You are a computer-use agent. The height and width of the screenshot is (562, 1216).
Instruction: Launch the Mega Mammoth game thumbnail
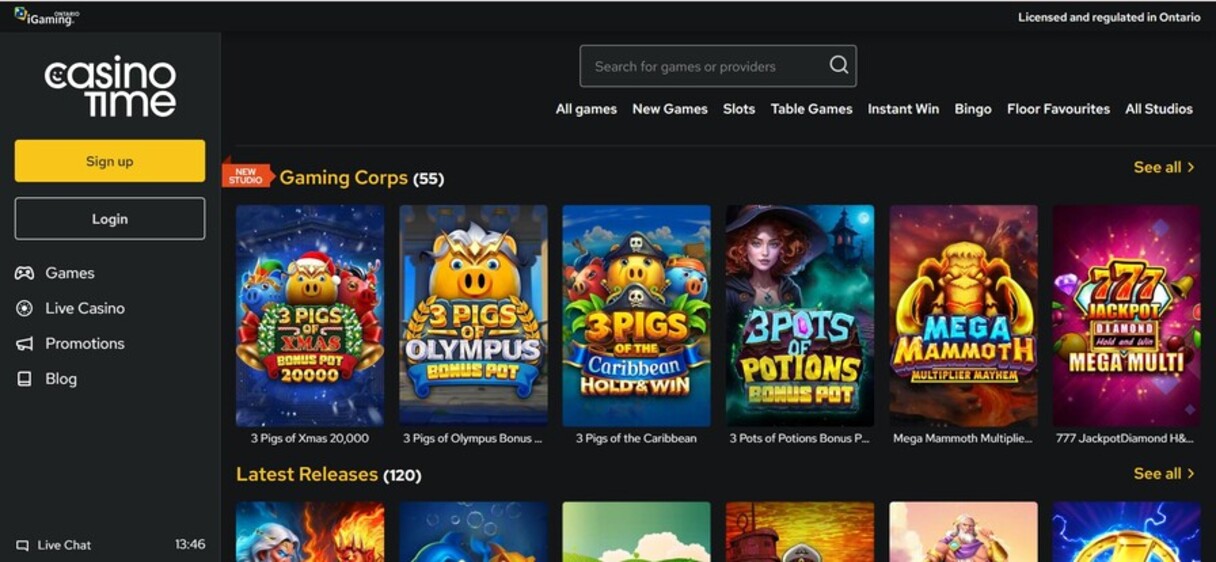click(963, 315)
